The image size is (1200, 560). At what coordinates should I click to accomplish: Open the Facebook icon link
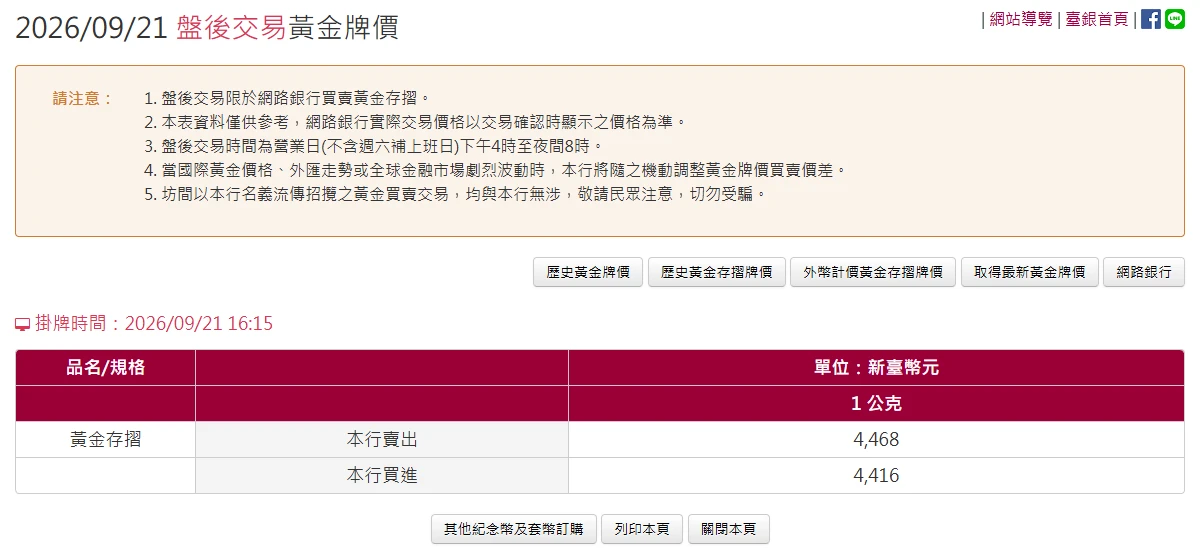[x=1151, y=19]
